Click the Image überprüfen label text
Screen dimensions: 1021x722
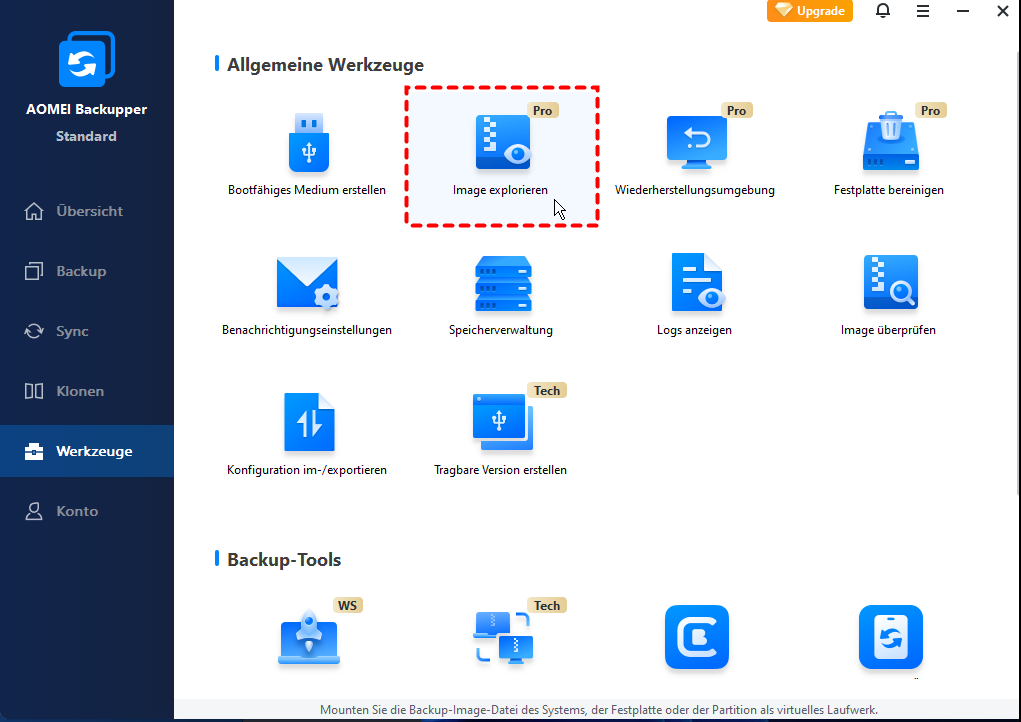[888, 330]
